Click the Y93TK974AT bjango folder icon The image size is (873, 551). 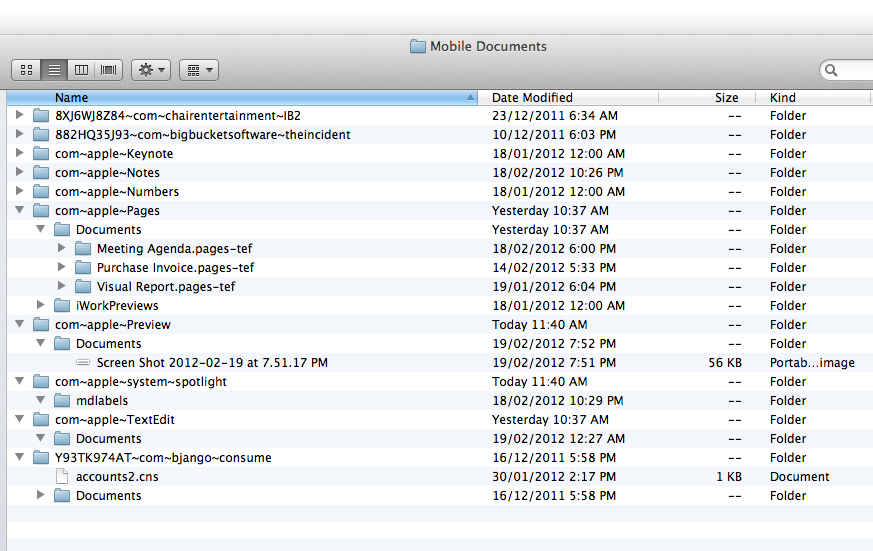pos(41,457)
